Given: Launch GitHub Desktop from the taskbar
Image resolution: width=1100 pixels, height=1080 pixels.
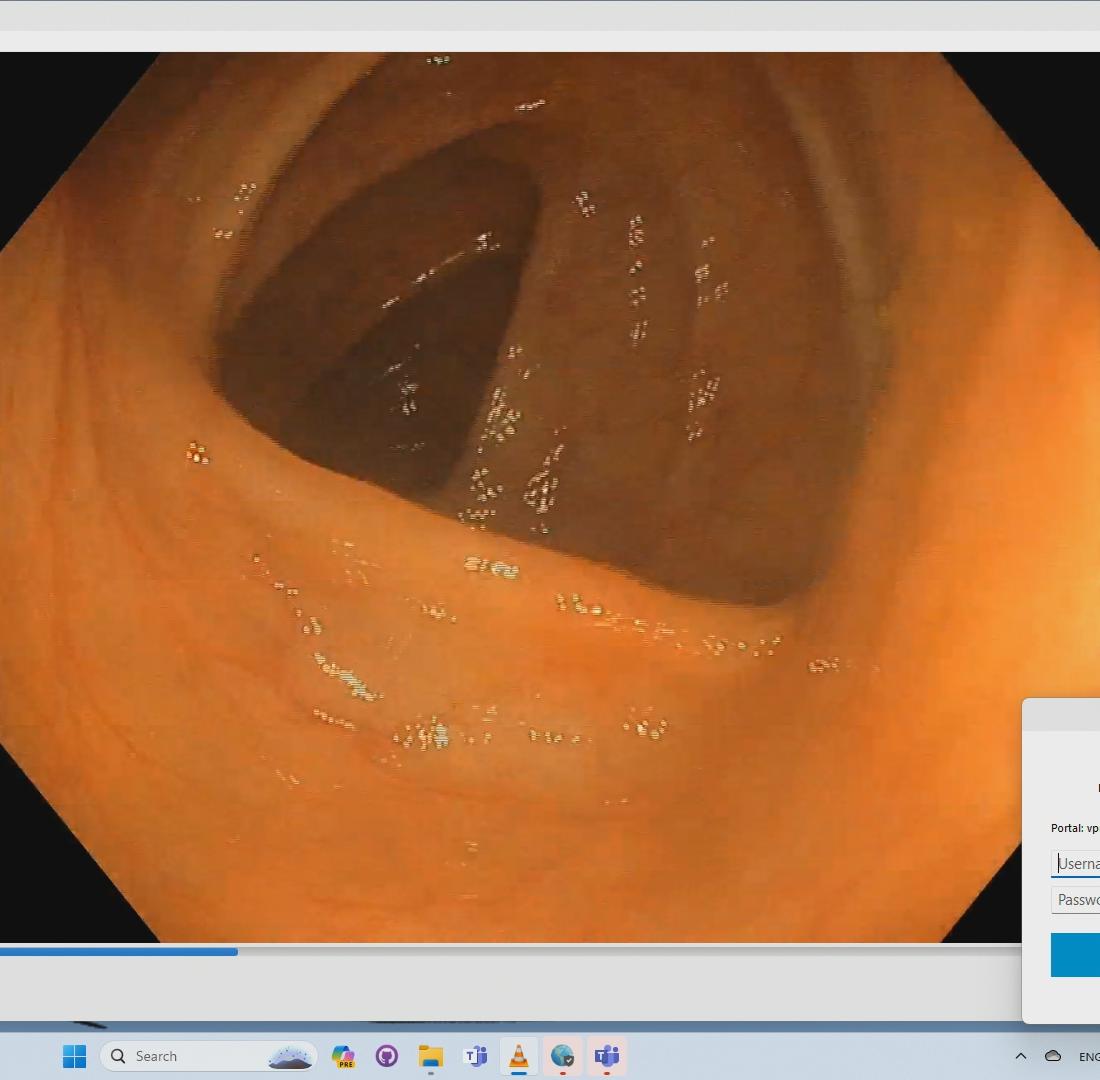Looking at the screenshot, I should coord(387,1056).
